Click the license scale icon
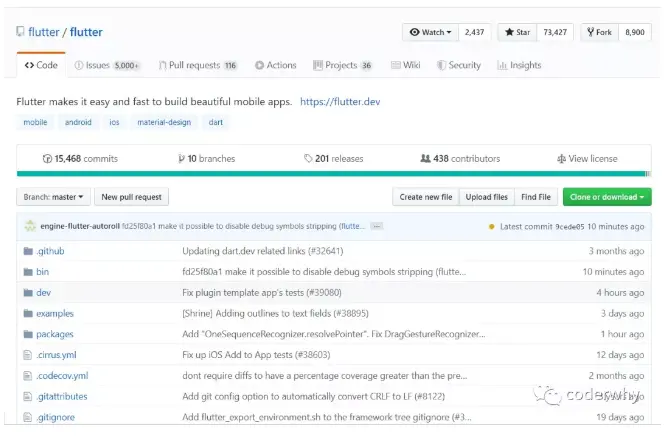 point(562,159)
